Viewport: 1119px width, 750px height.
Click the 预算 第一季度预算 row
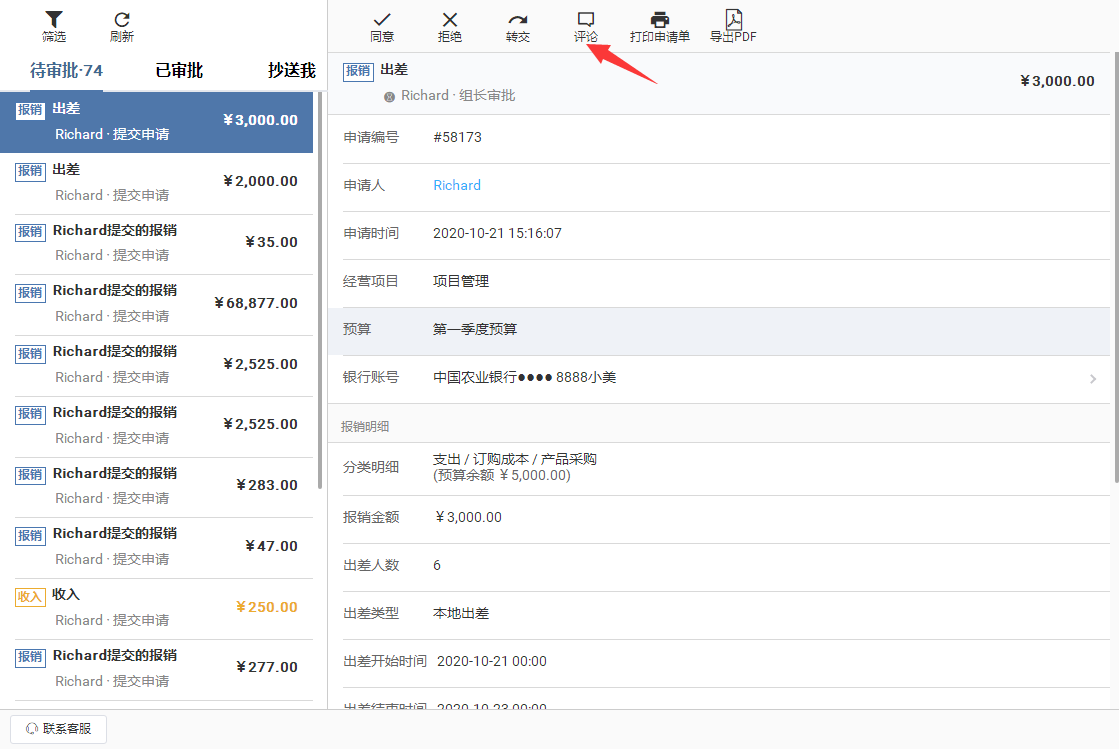point(718,330)
